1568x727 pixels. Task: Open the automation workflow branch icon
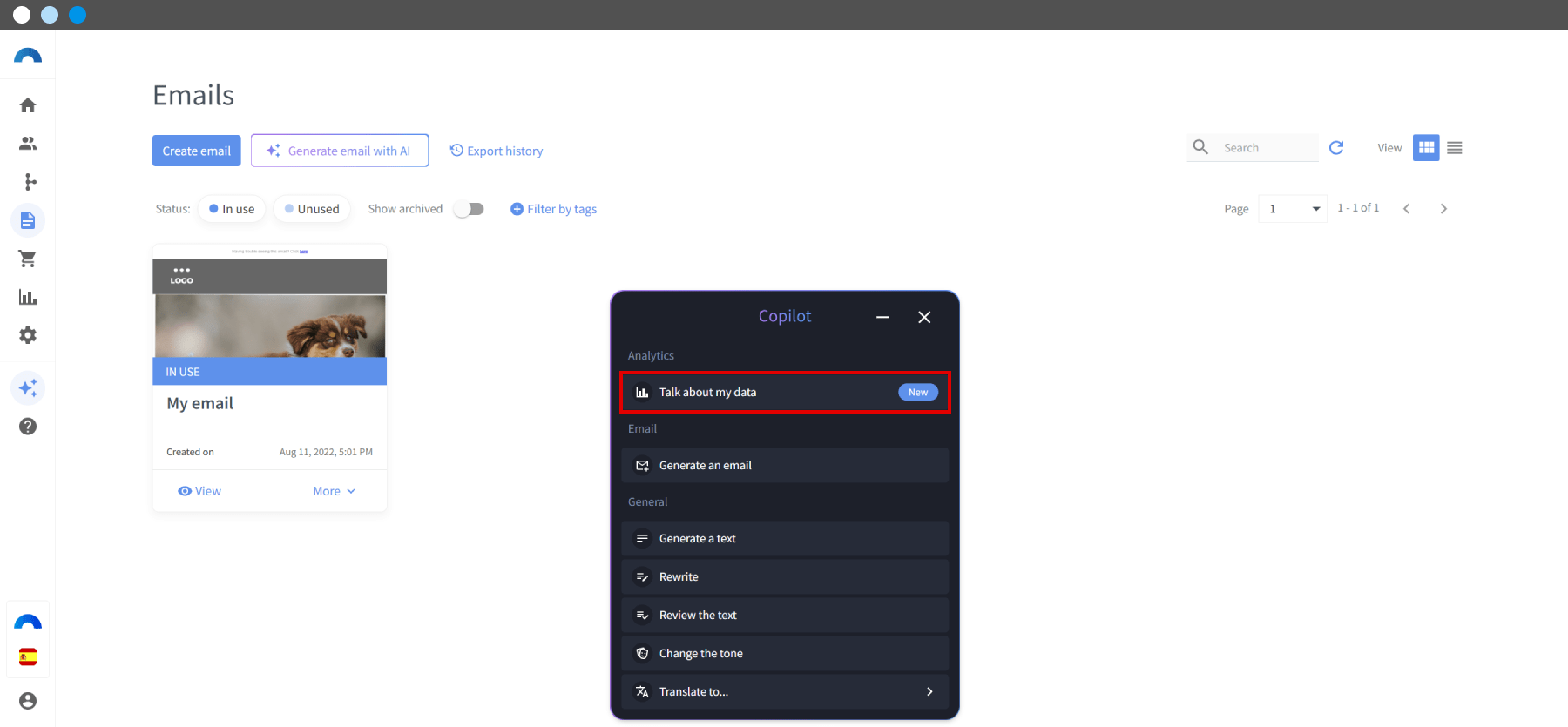click(x=30, y=182)
